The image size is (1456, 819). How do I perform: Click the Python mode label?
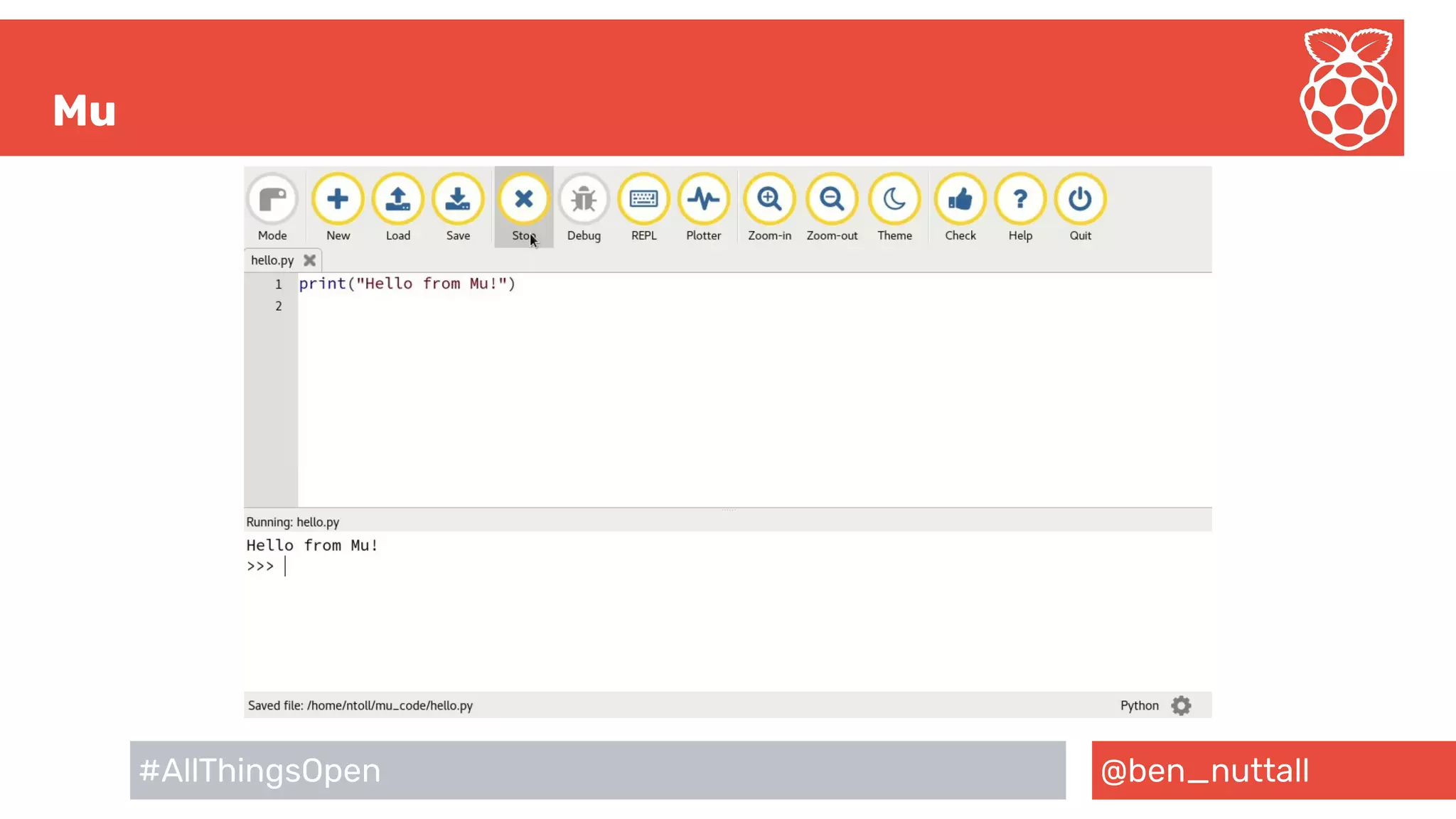pos(1139,705)
